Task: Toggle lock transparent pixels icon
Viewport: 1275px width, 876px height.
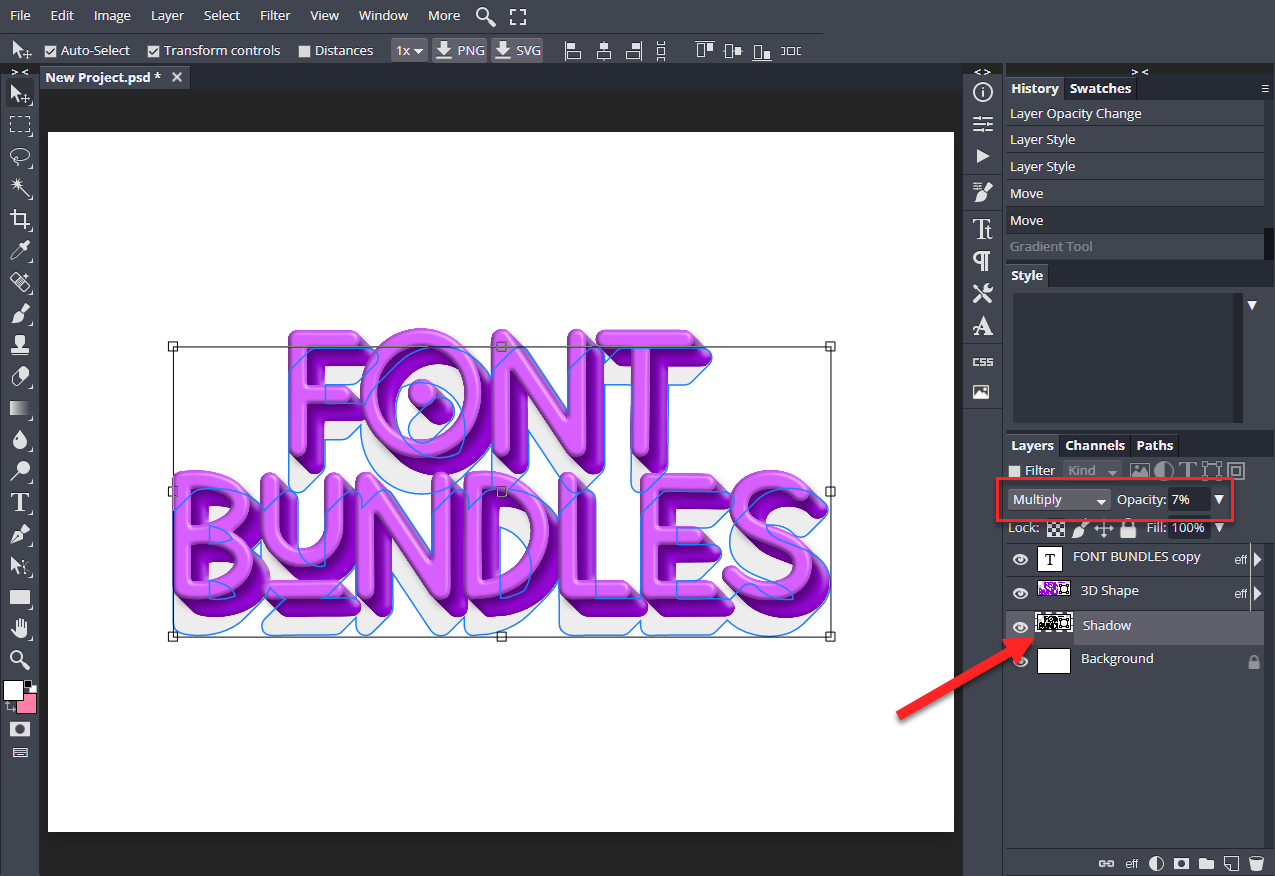Action: pyautogui.click(x=1056, y=528)
